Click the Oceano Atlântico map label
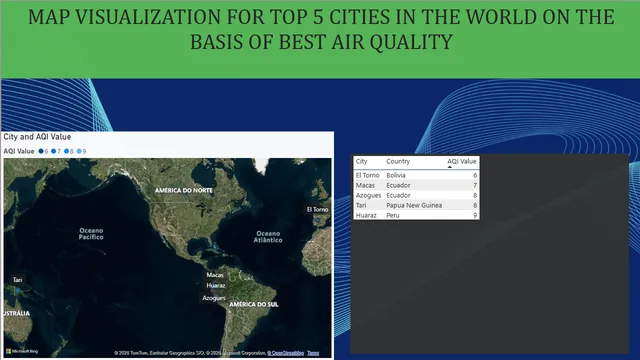The height and width of the screenshot is (360, 640). [268, 237]
